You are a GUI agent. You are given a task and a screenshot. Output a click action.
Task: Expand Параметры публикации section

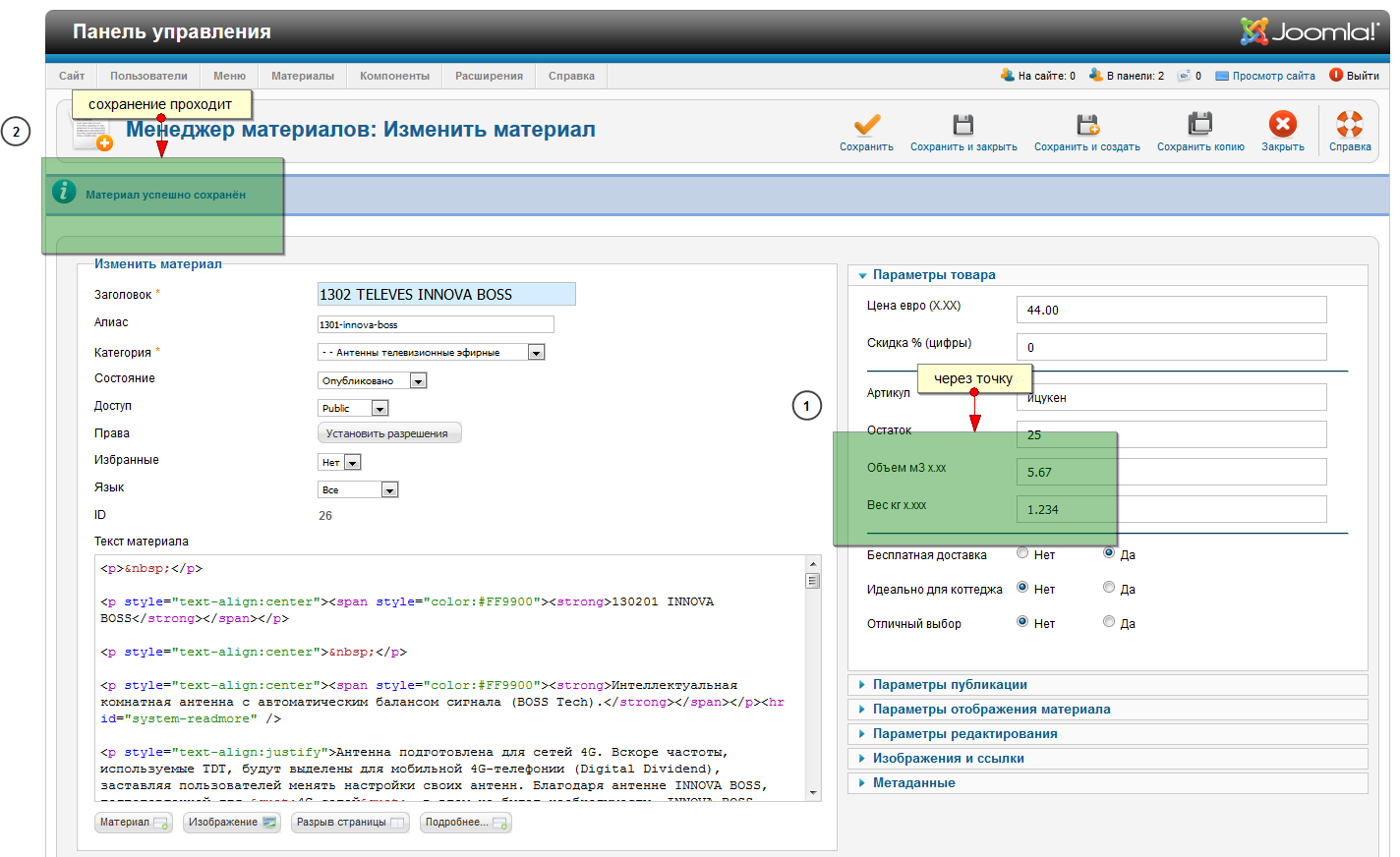point(950,685)
